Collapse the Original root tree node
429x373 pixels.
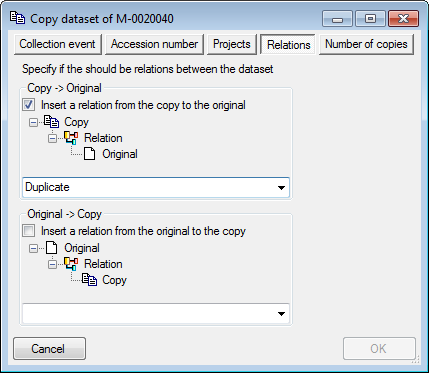tap(33, 249)
